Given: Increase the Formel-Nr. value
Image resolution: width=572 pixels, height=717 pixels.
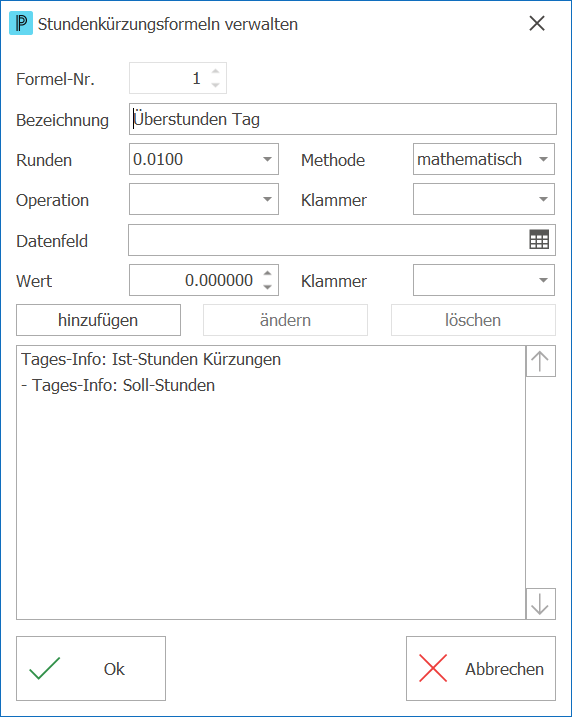Looking at the screenshot, I should [x=215, y=72].
